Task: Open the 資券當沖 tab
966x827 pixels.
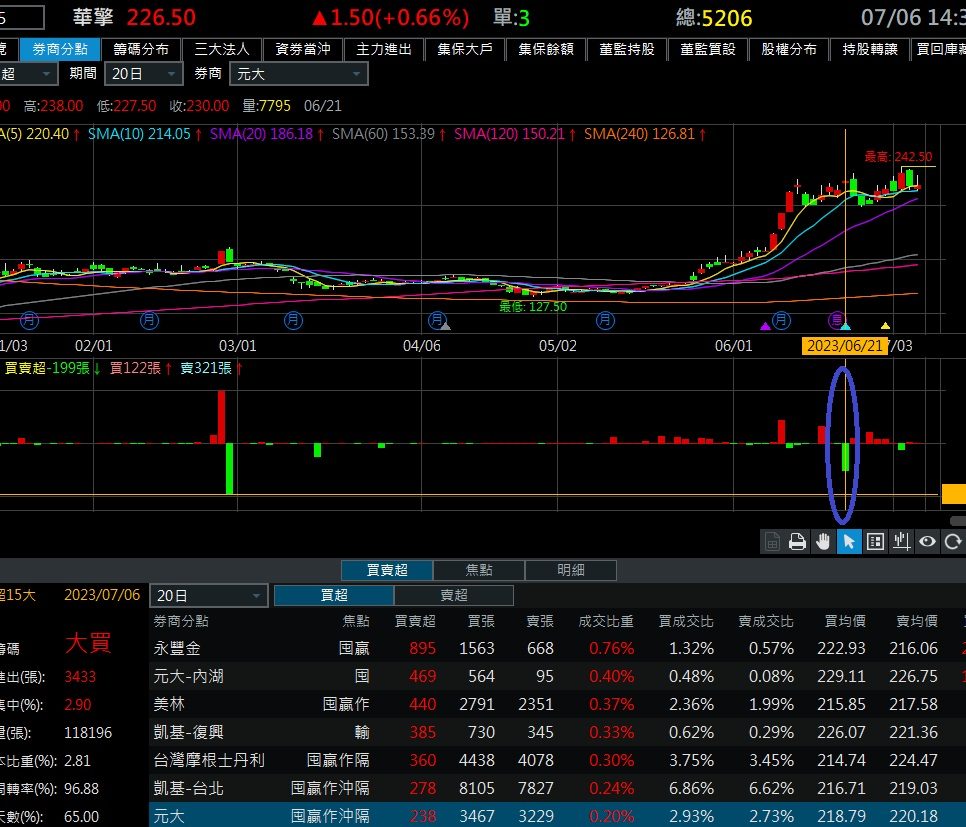Action: [x=302, y=49]
